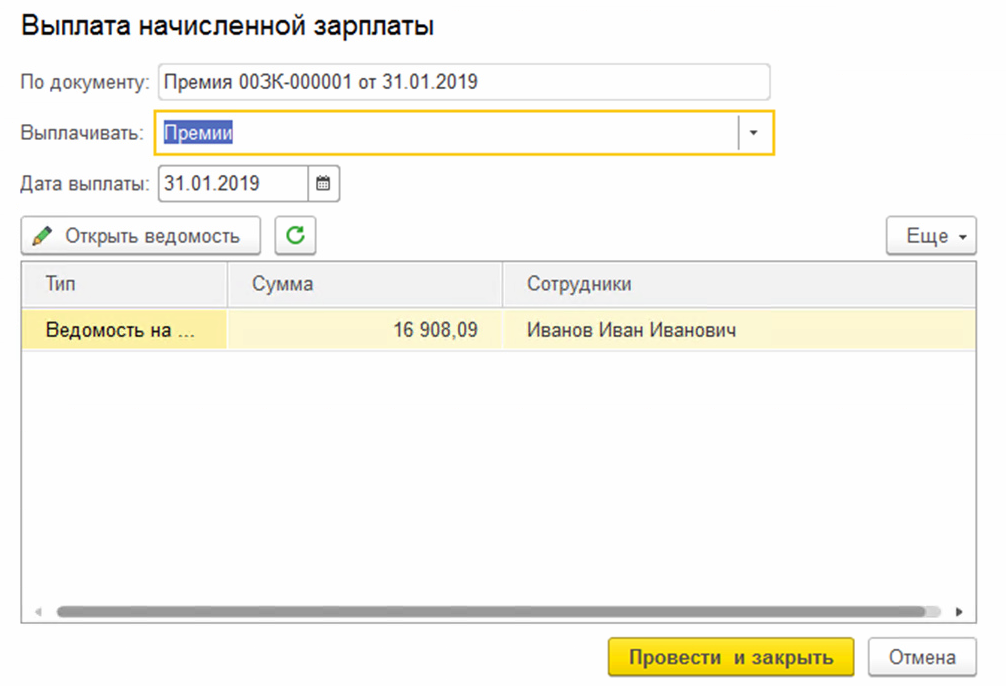Select the Ведомость на ... type cell
Image resolution: width=1006 pixels, height=686 pixels.
pos(124,329)
